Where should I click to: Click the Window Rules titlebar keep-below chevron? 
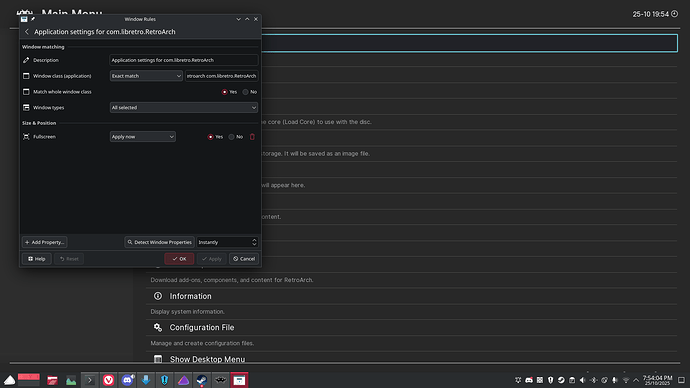click(x=239, y=19)
